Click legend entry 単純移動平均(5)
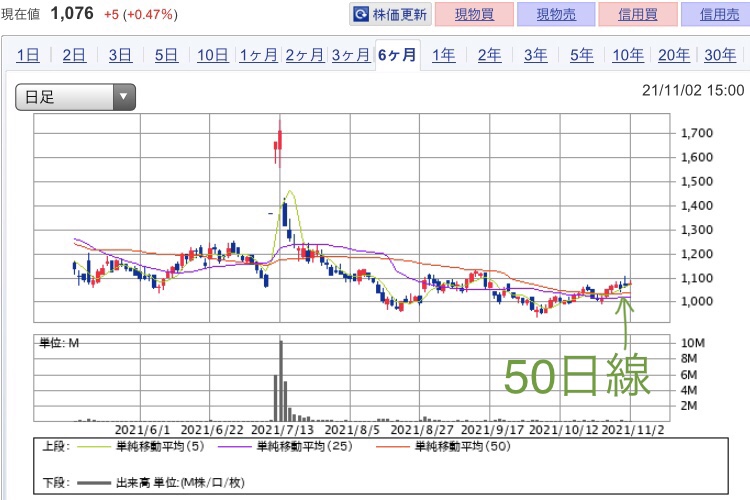Screen dimensions: 750x500 click(x=160, y=446)
